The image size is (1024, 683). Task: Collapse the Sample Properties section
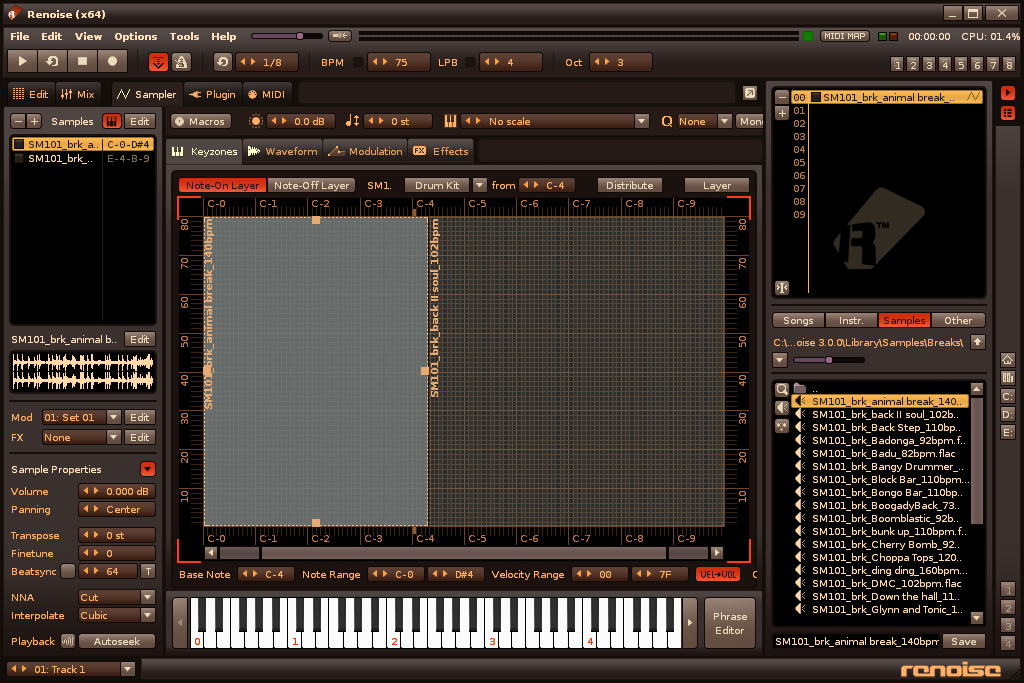148,469
